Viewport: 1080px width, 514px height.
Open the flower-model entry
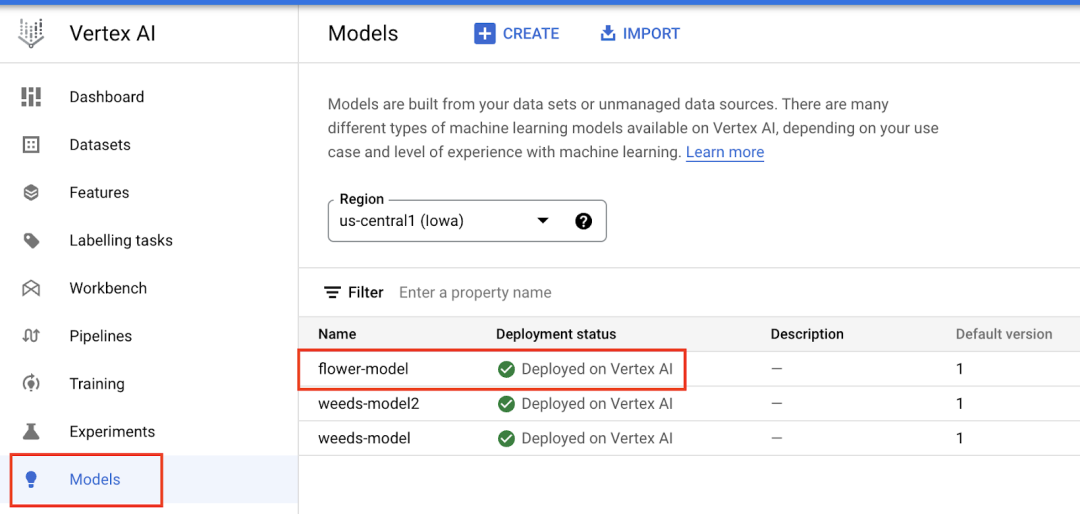[363, 369]
